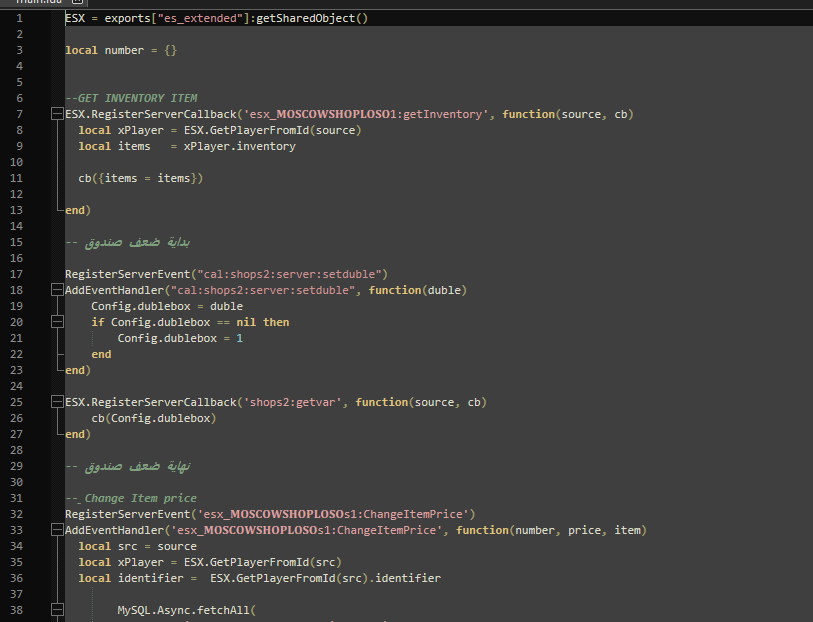The image size is (813, 622).
Task: Collapse the ChangeItemPrice handler fold marker
Action: [57, 529]
